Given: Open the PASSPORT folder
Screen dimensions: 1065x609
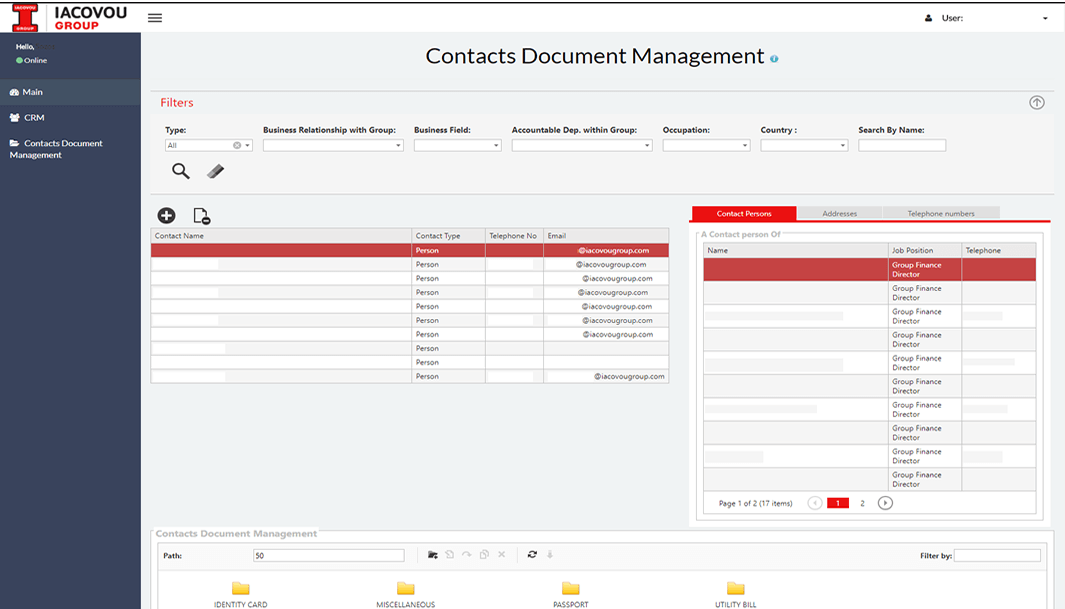Looking at the screenshot, I should [x=570, y=590].
